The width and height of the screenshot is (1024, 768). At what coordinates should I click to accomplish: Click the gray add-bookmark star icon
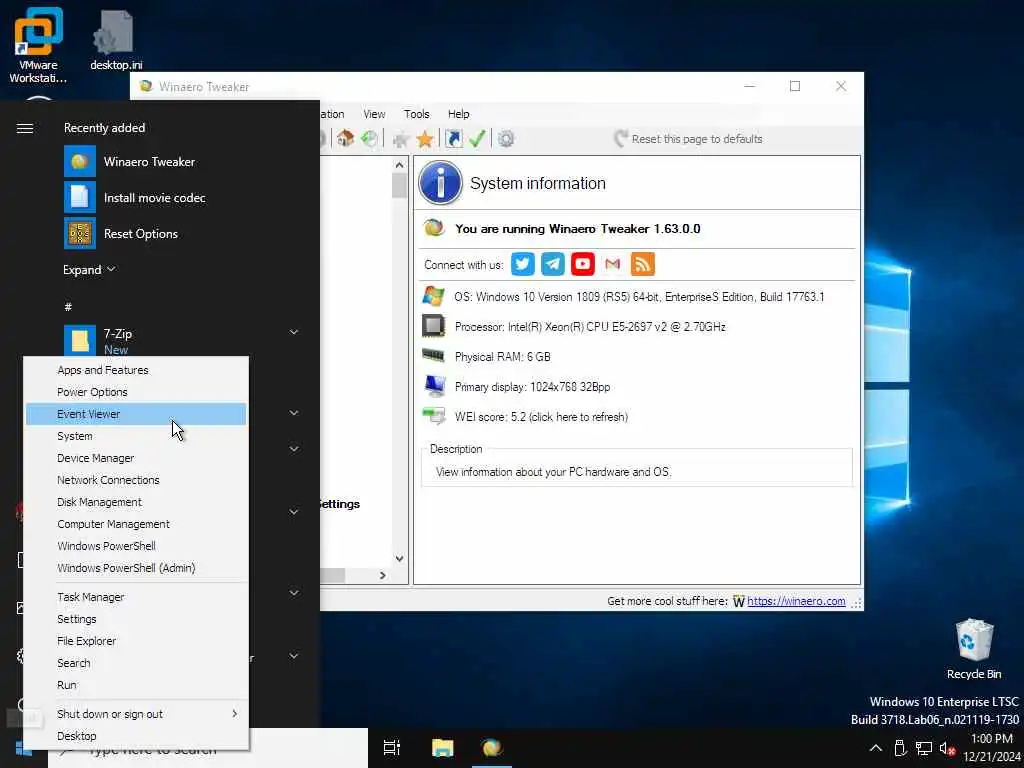coord(401,139)
